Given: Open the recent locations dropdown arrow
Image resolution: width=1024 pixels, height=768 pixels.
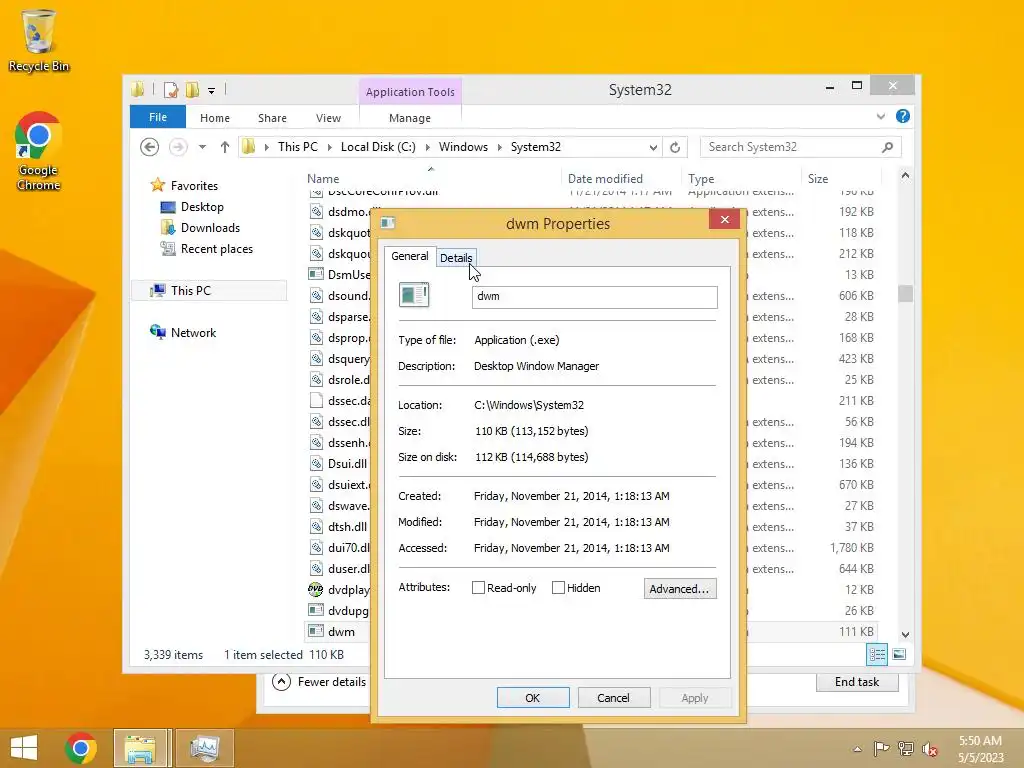Looking at the screenshot, I should tap(202, 147).
